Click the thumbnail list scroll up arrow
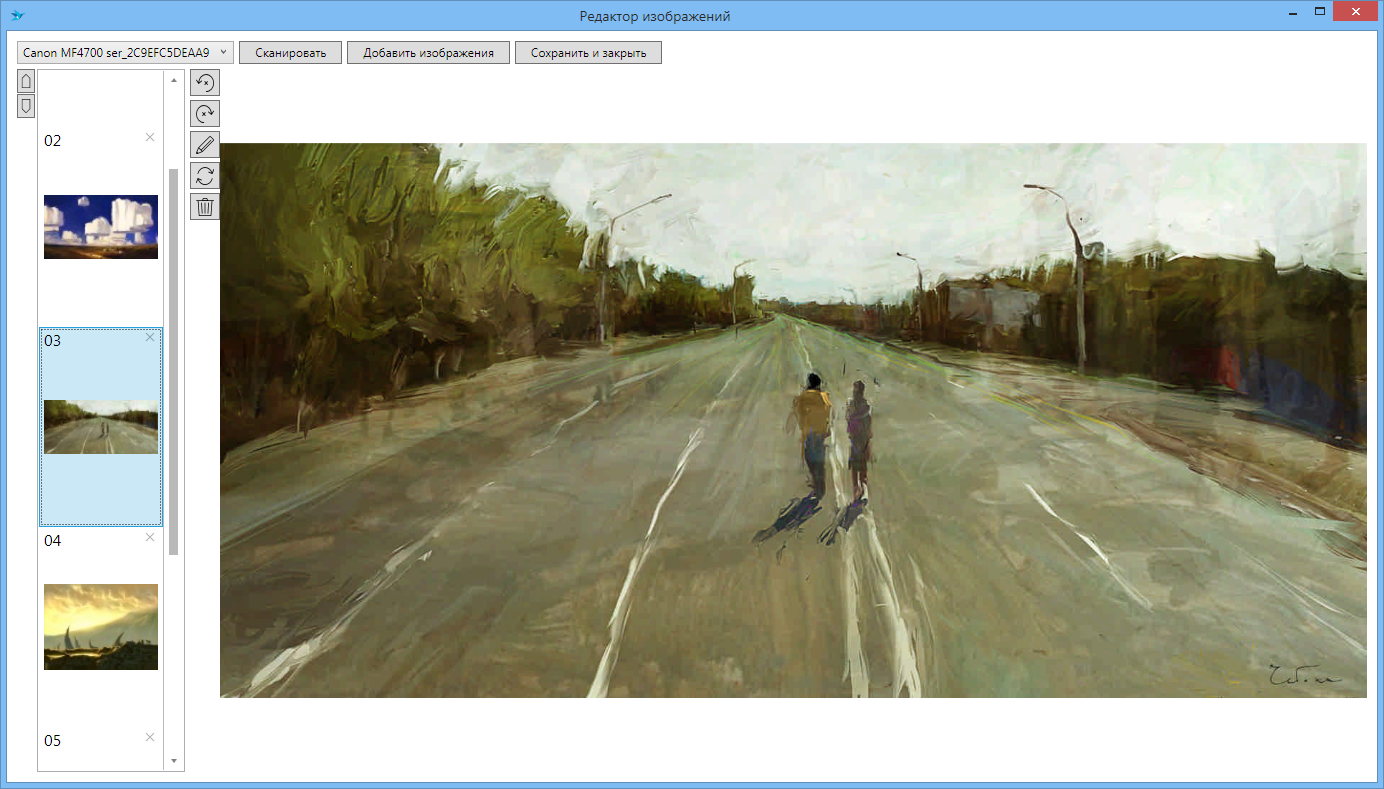 tap(174, 80)
